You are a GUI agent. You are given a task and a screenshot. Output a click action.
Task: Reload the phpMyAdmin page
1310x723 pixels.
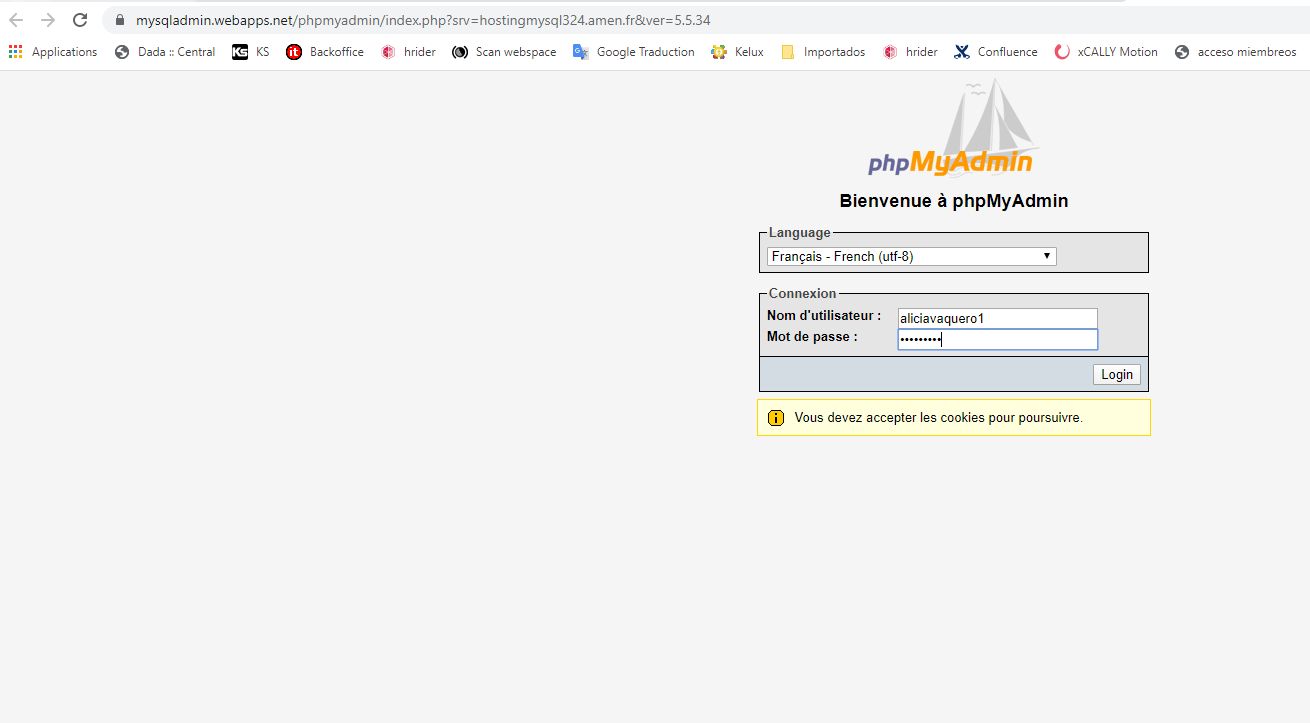click(x=81, y=20)
